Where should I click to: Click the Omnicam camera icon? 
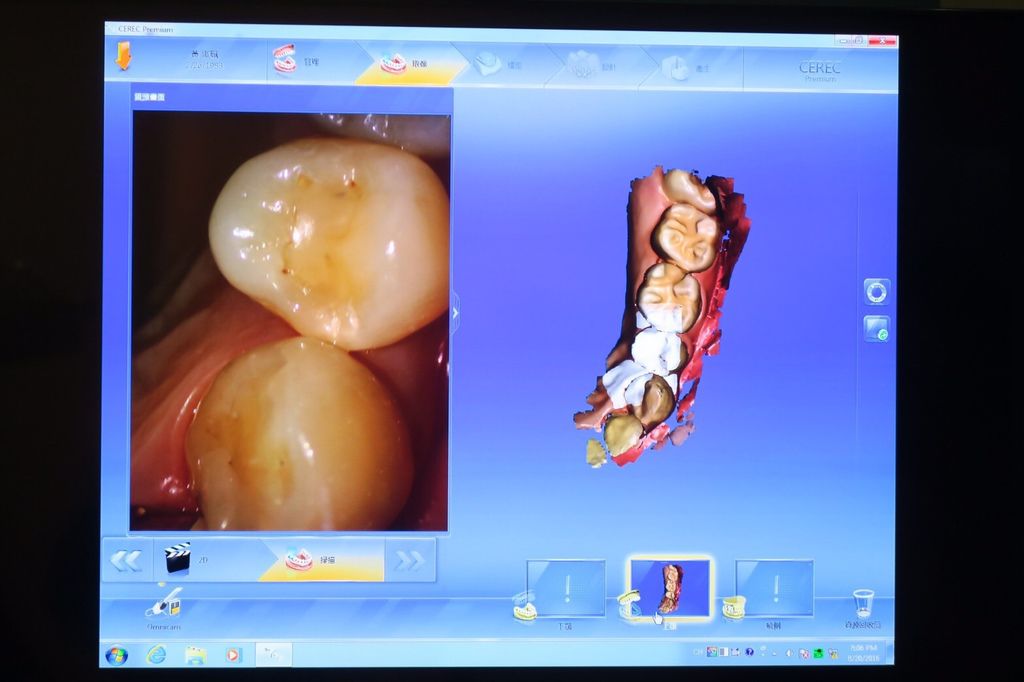coord(163,602)
